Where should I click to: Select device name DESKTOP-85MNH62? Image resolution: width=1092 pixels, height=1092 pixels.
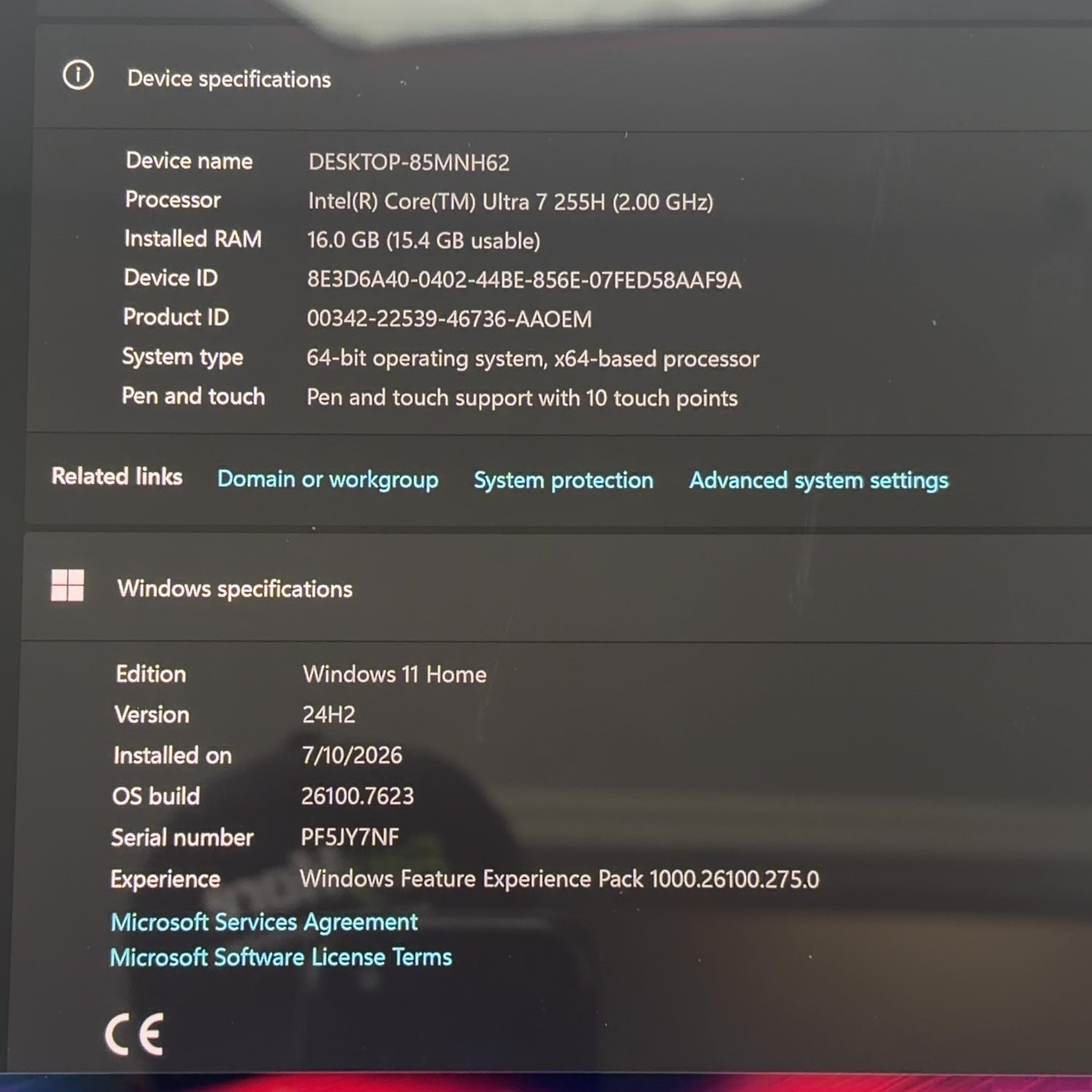pos(409,162)
